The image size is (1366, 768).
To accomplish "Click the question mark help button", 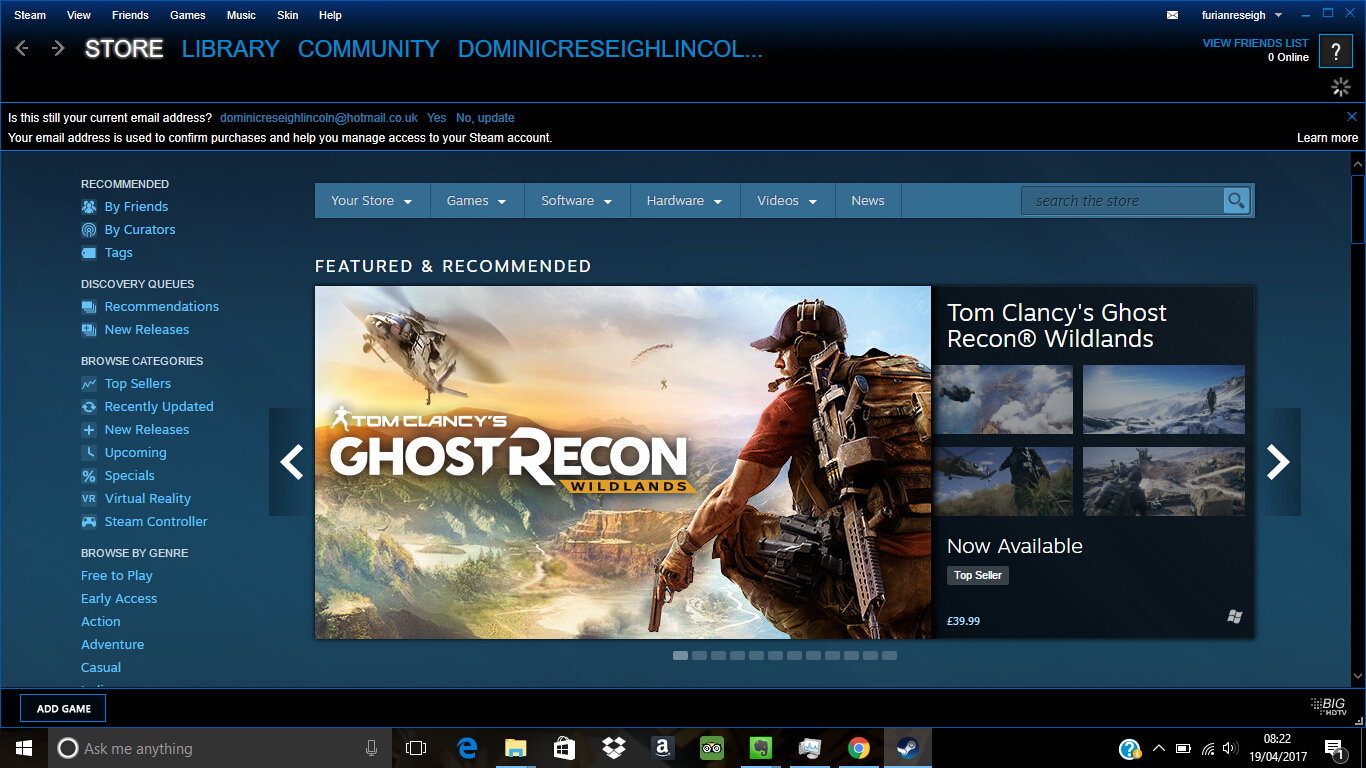I will [1335, 51].
